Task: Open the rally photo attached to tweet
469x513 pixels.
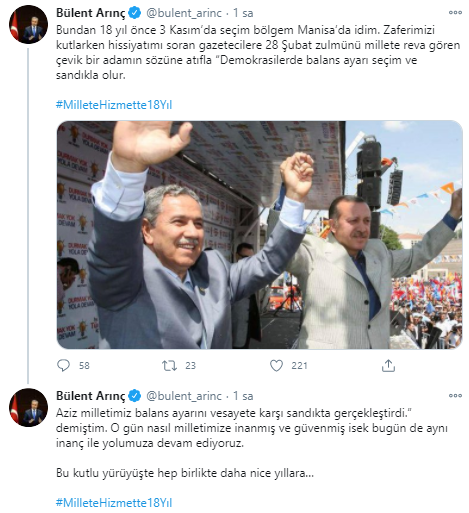Action: point(260,235)
